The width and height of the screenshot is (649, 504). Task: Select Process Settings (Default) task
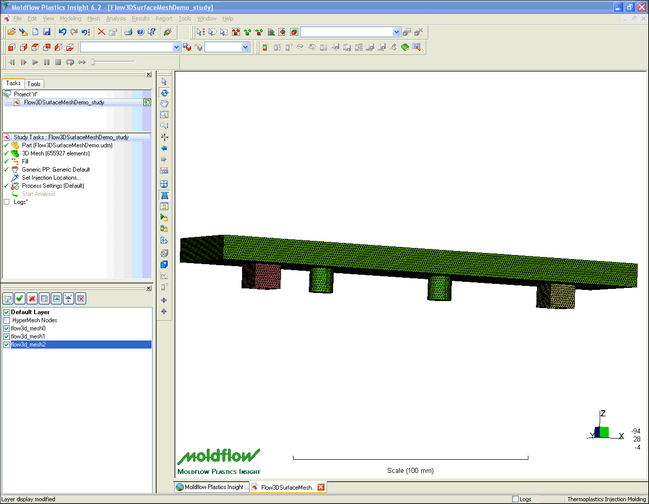[58, 186]
